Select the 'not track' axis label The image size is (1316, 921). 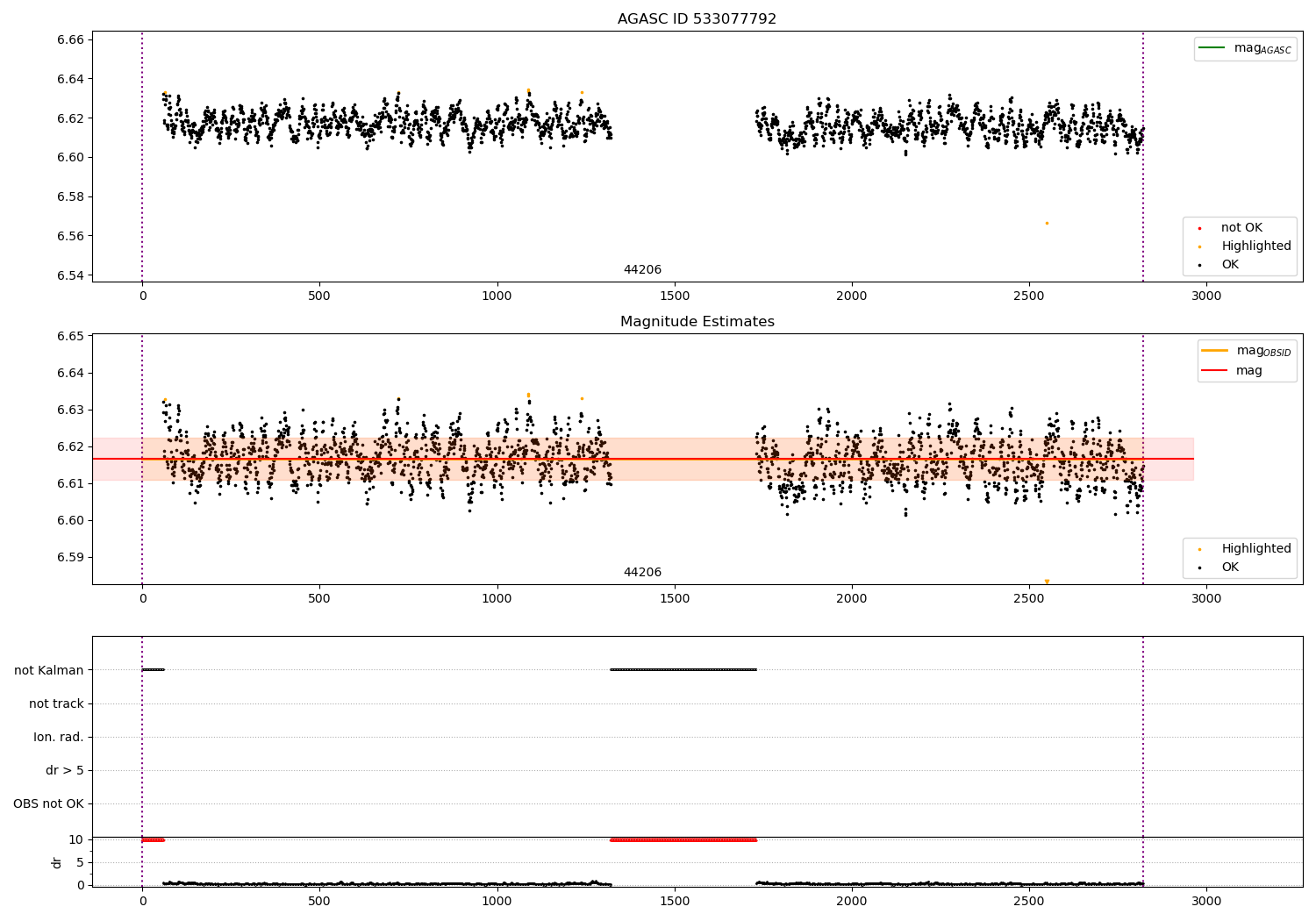(56, 703)
